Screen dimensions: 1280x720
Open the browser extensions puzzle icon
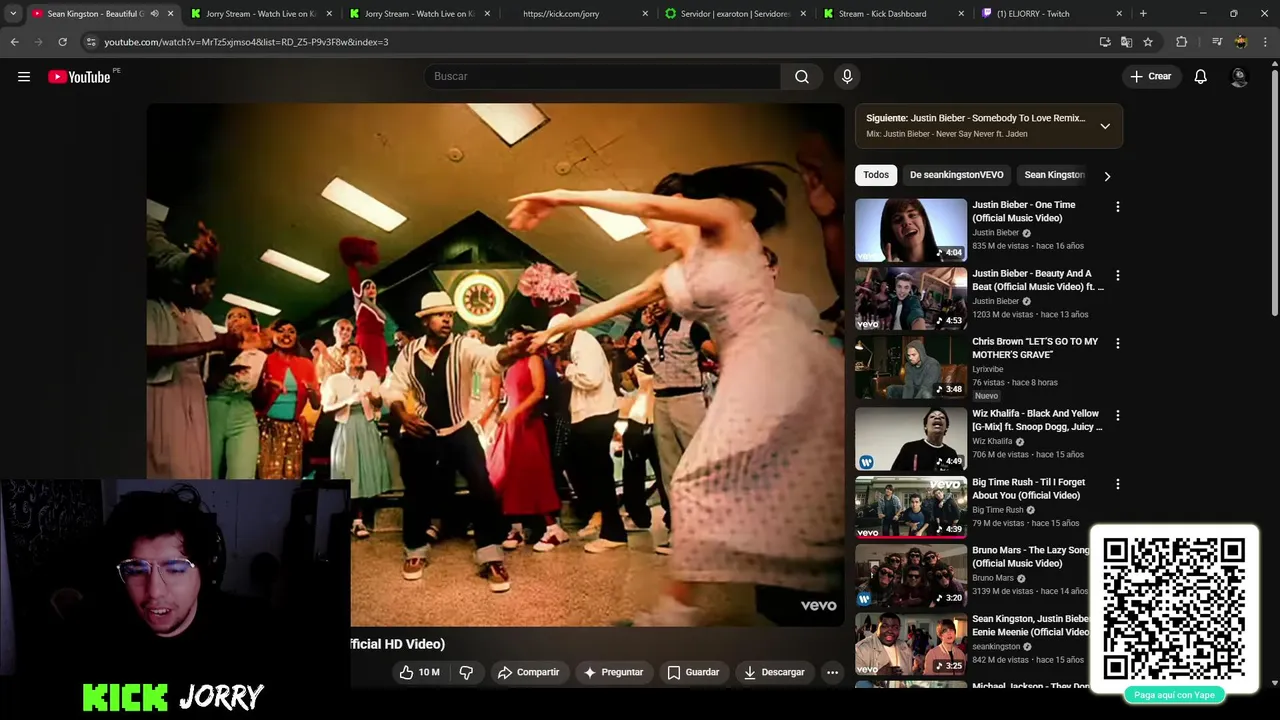tap(1182, 42)
